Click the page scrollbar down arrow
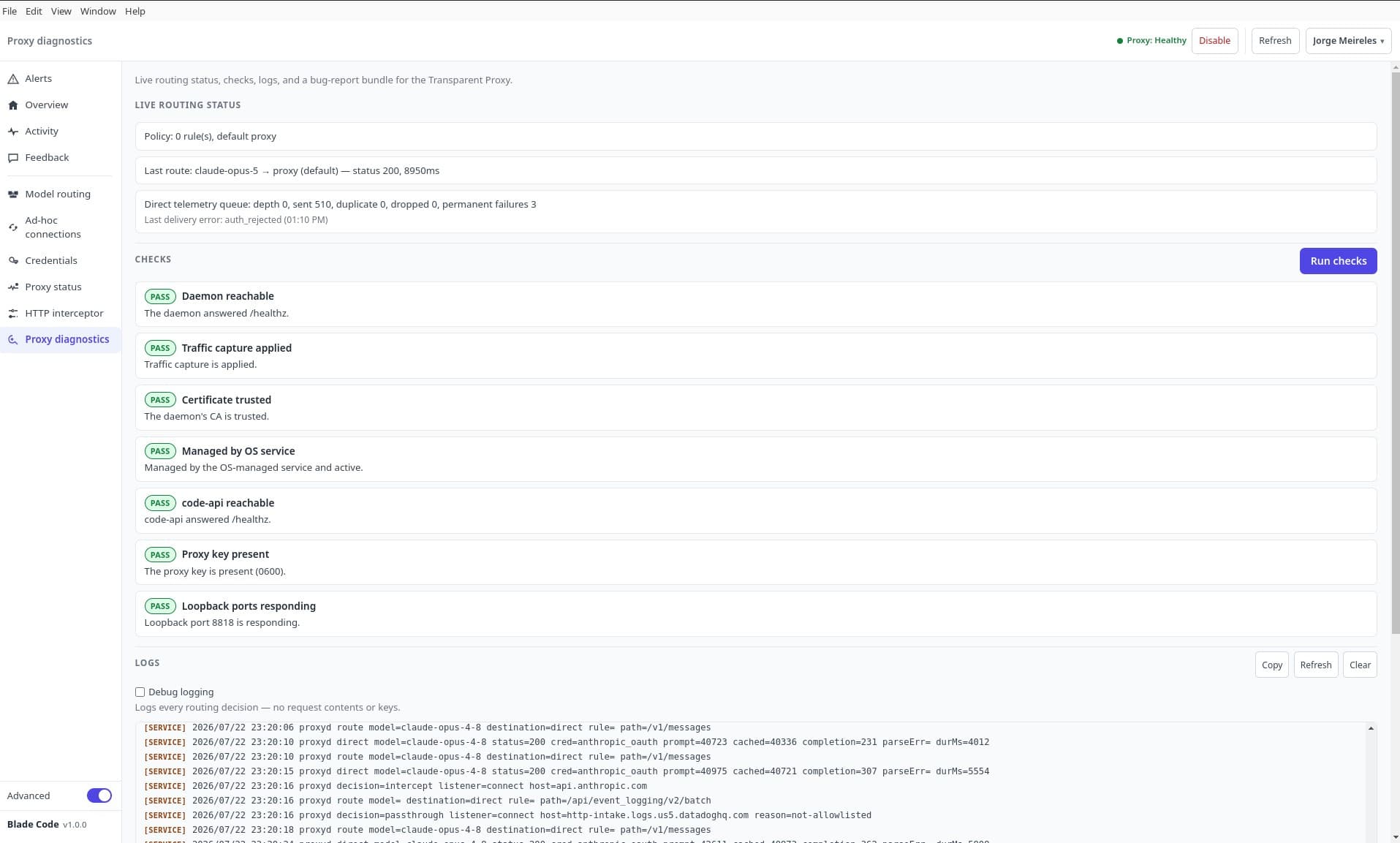Image resolution: width=1400 pixels, height=843 pixels. tap(1395, 837)
